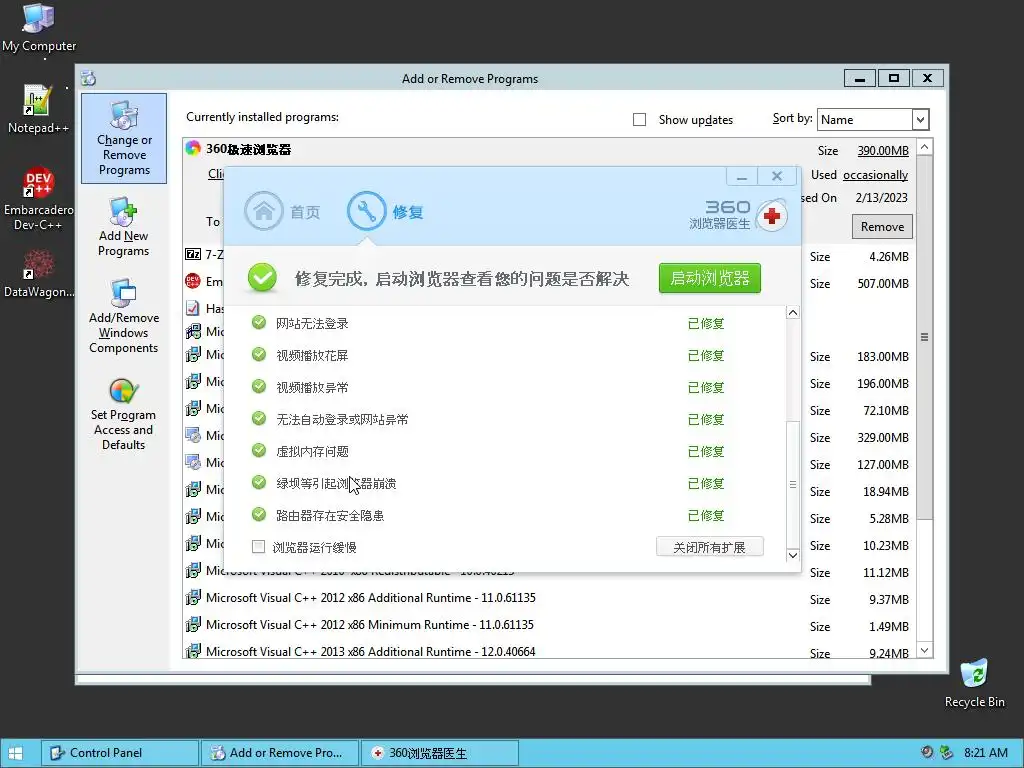Click the 关闭所有扩展 button
This screenshot has width=1024, height=768.
[709, 547]
